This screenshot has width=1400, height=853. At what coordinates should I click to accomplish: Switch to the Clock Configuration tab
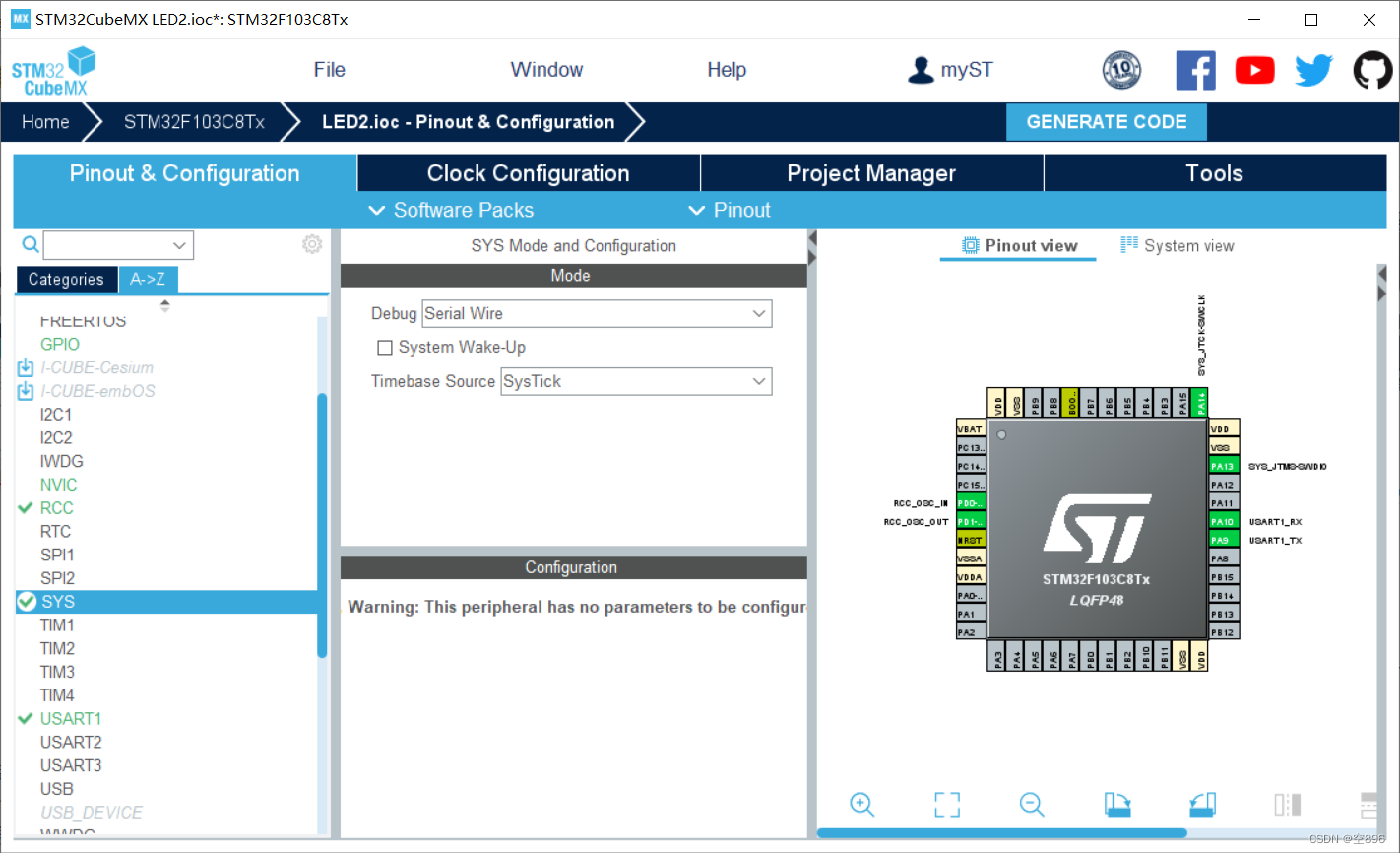(x=528, y=173)
